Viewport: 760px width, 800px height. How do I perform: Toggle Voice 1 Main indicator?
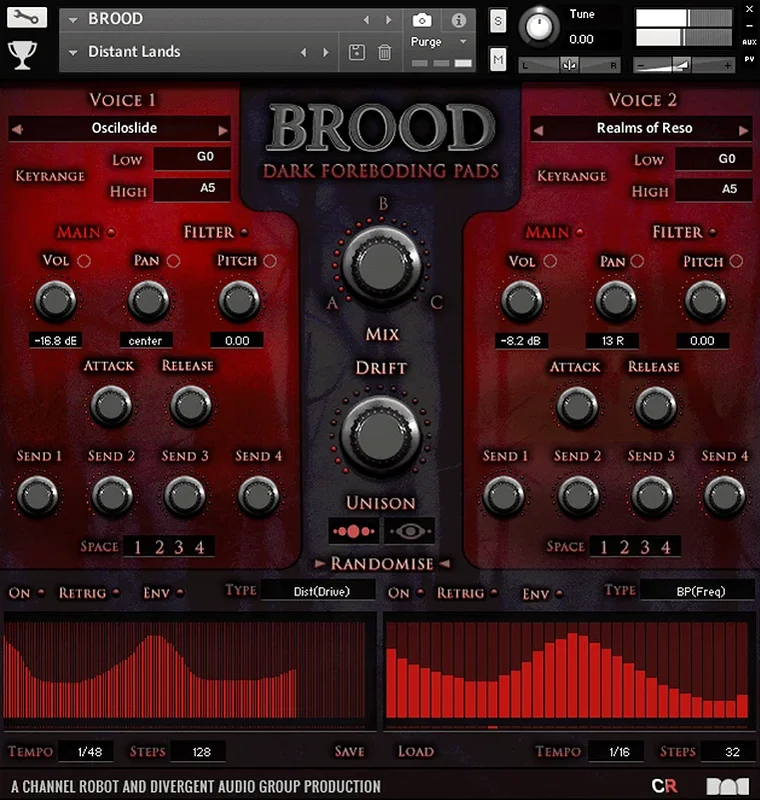coord(111,233)
